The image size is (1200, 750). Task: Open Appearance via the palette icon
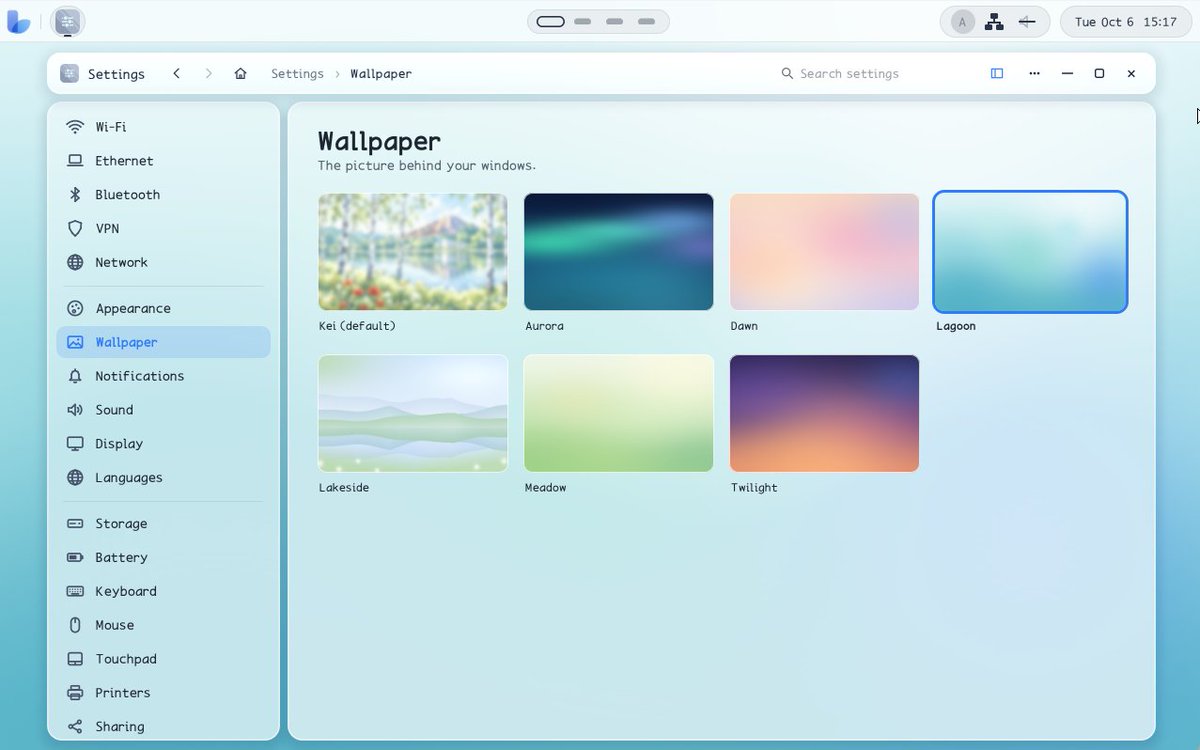(x=75, y=309)
